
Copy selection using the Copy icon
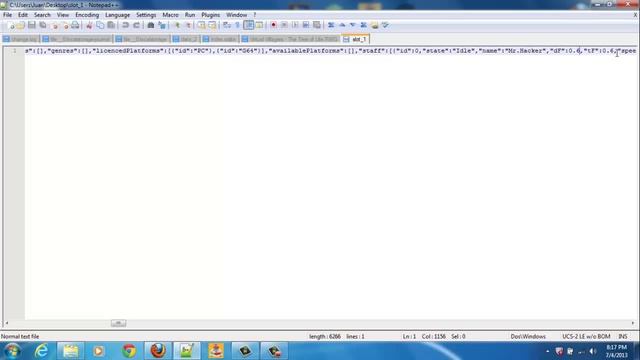tap(100, 25)
